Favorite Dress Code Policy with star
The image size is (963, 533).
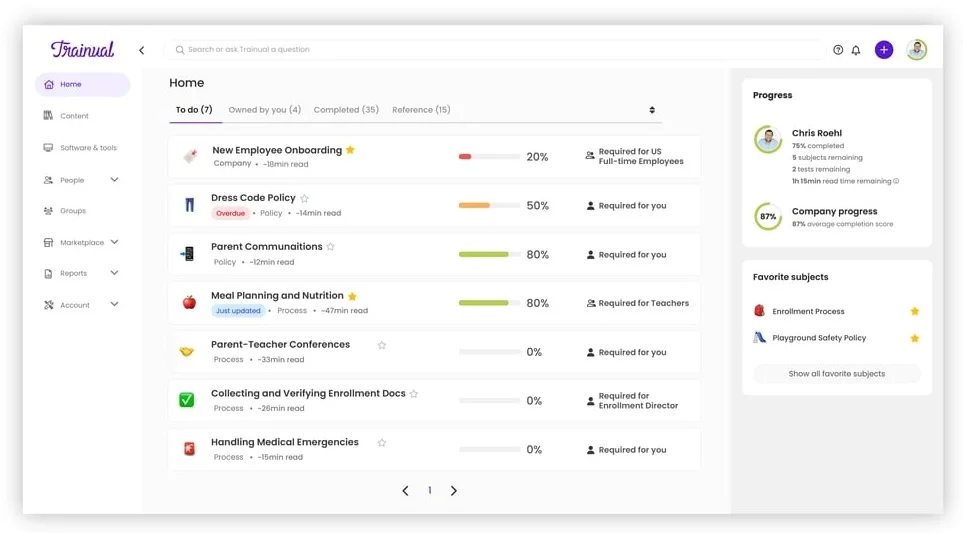(305, 198)
